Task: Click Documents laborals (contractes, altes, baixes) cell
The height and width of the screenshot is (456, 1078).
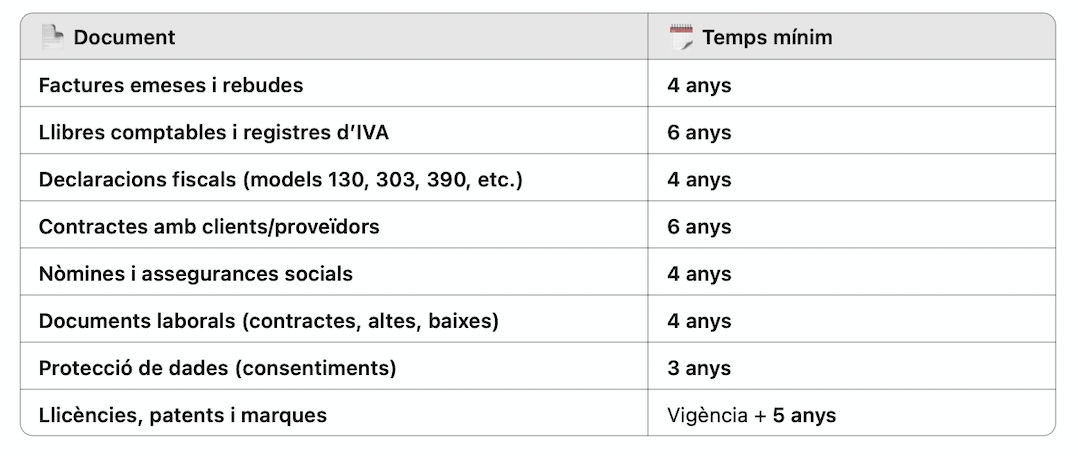Action: point(334,321)
